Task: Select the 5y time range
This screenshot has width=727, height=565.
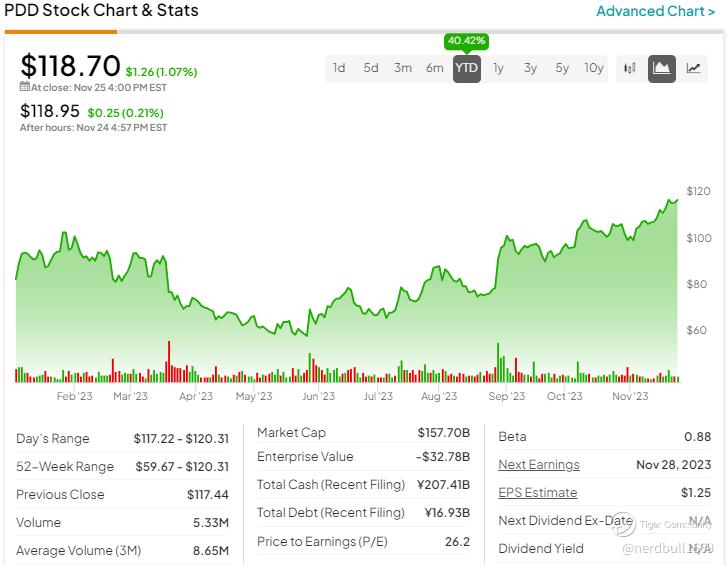Action: click(x=562, y=68)
